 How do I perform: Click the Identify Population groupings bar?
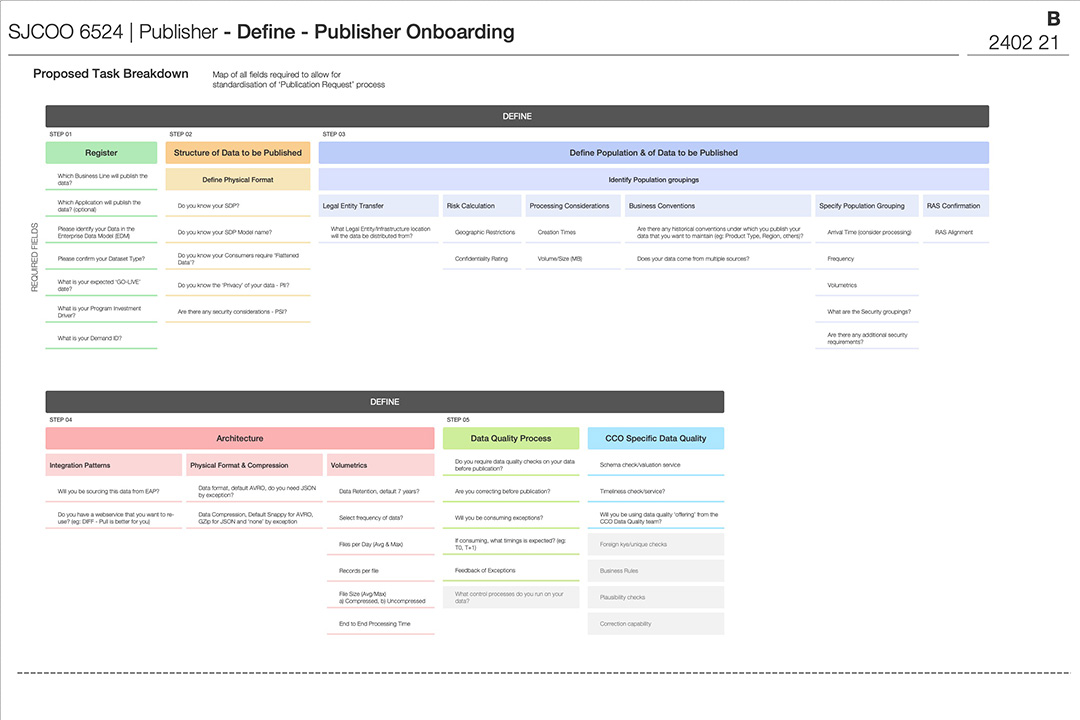653,180
